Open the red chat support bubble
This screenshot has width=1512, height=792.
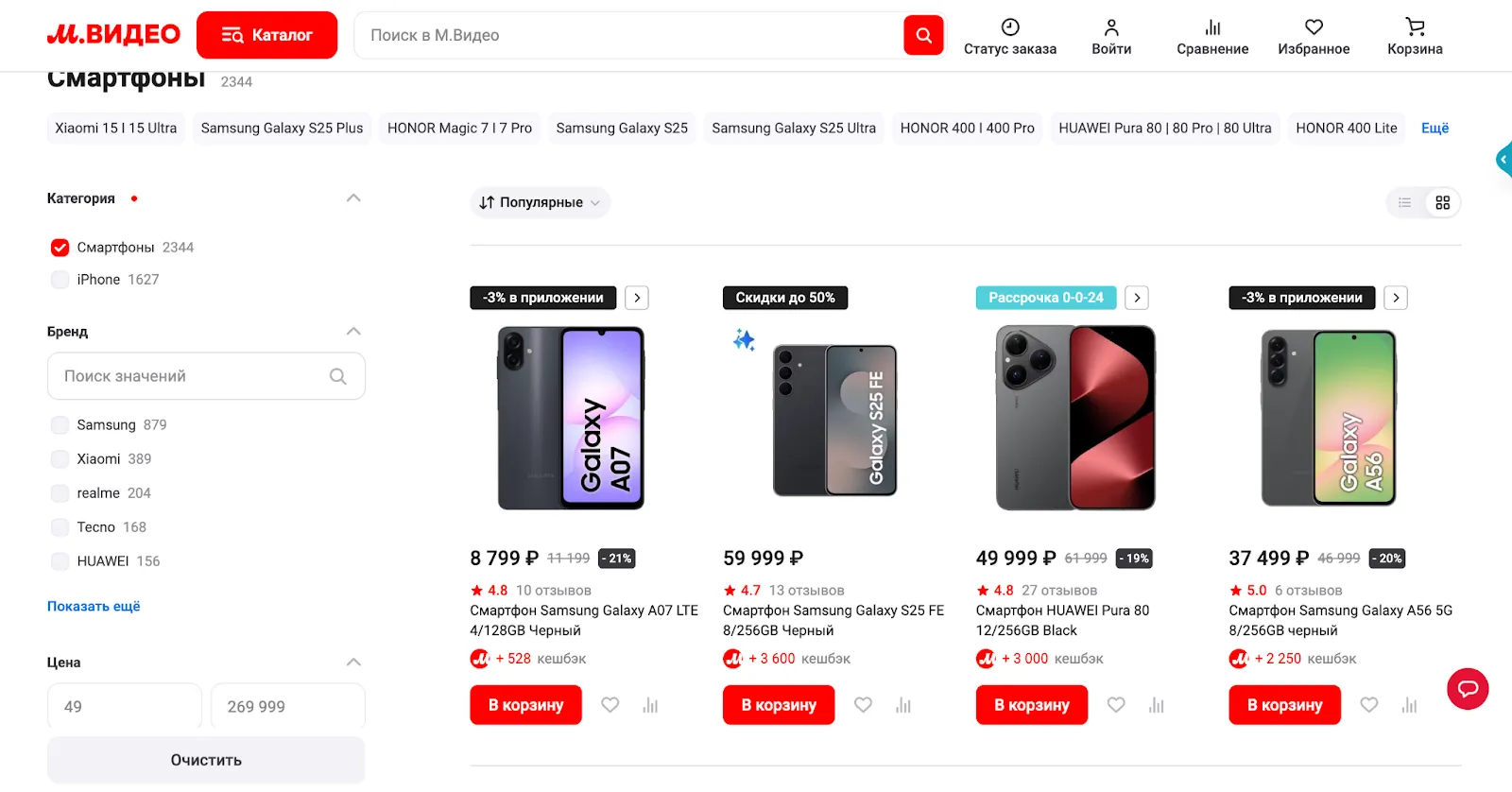(1468, 689)
